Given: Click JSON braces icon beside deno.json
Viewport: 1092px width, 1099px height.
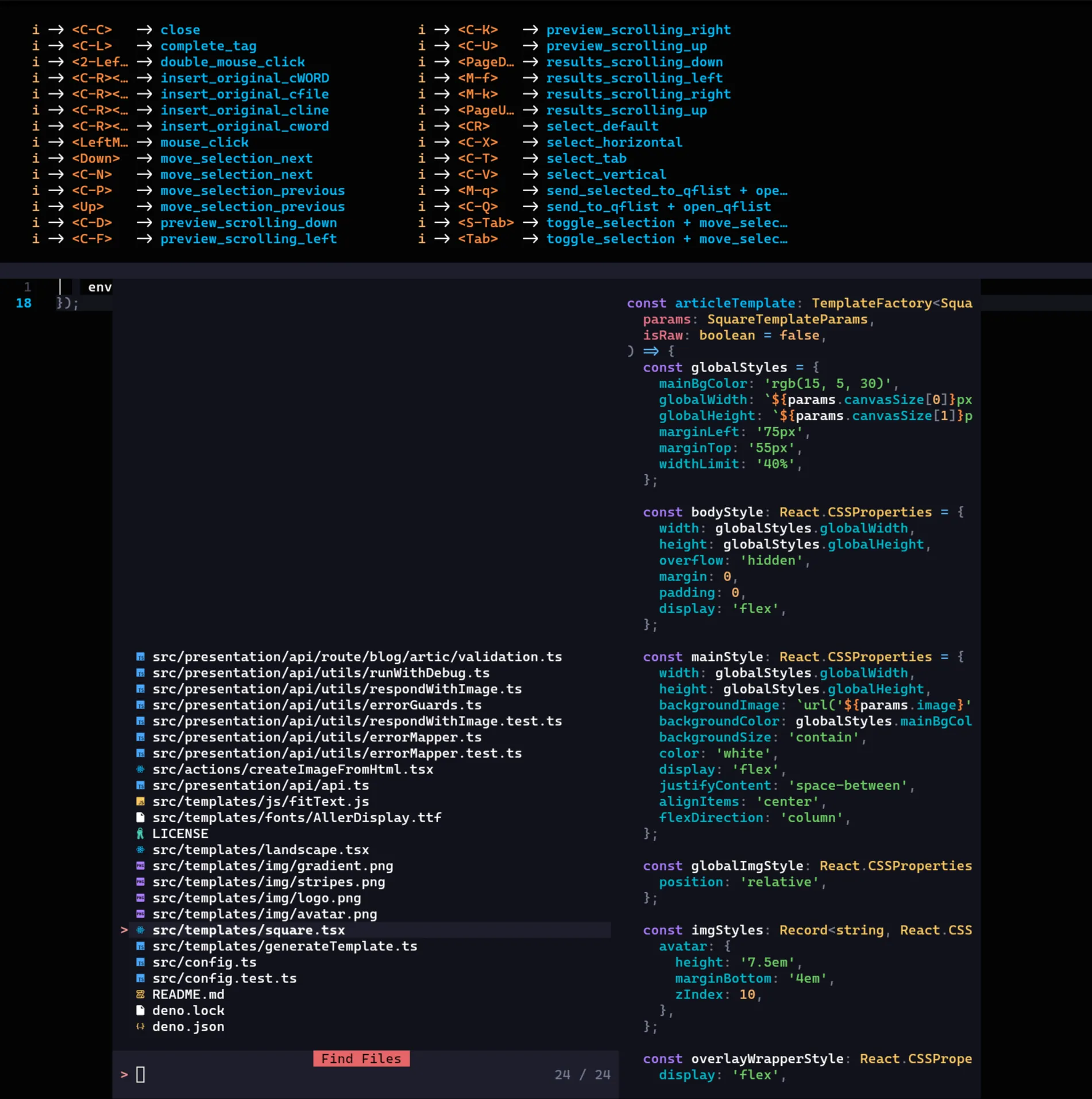Looking at the screenshot, I should (x=140, y=1027).
